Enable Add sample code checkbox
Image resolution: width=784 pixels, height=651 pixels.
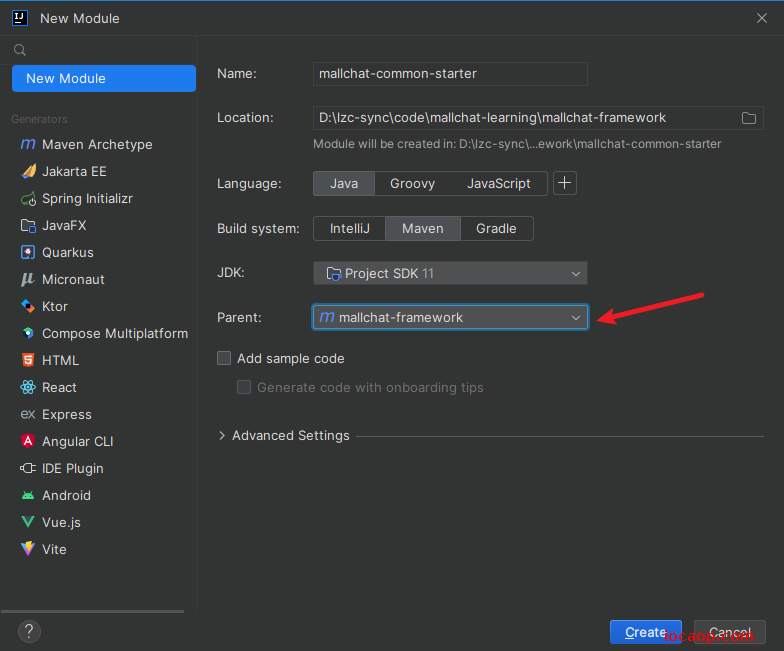coord(224,358)
